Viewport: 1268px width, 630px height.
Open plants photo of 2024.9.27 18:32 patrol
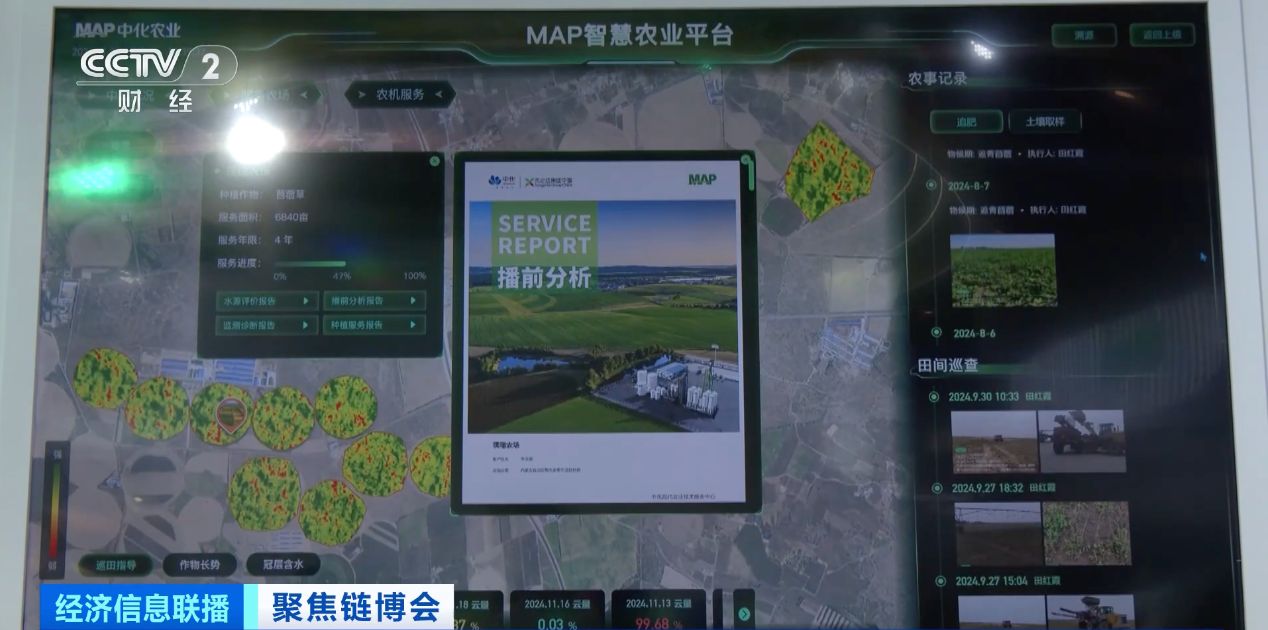[x=1086, y=533]
